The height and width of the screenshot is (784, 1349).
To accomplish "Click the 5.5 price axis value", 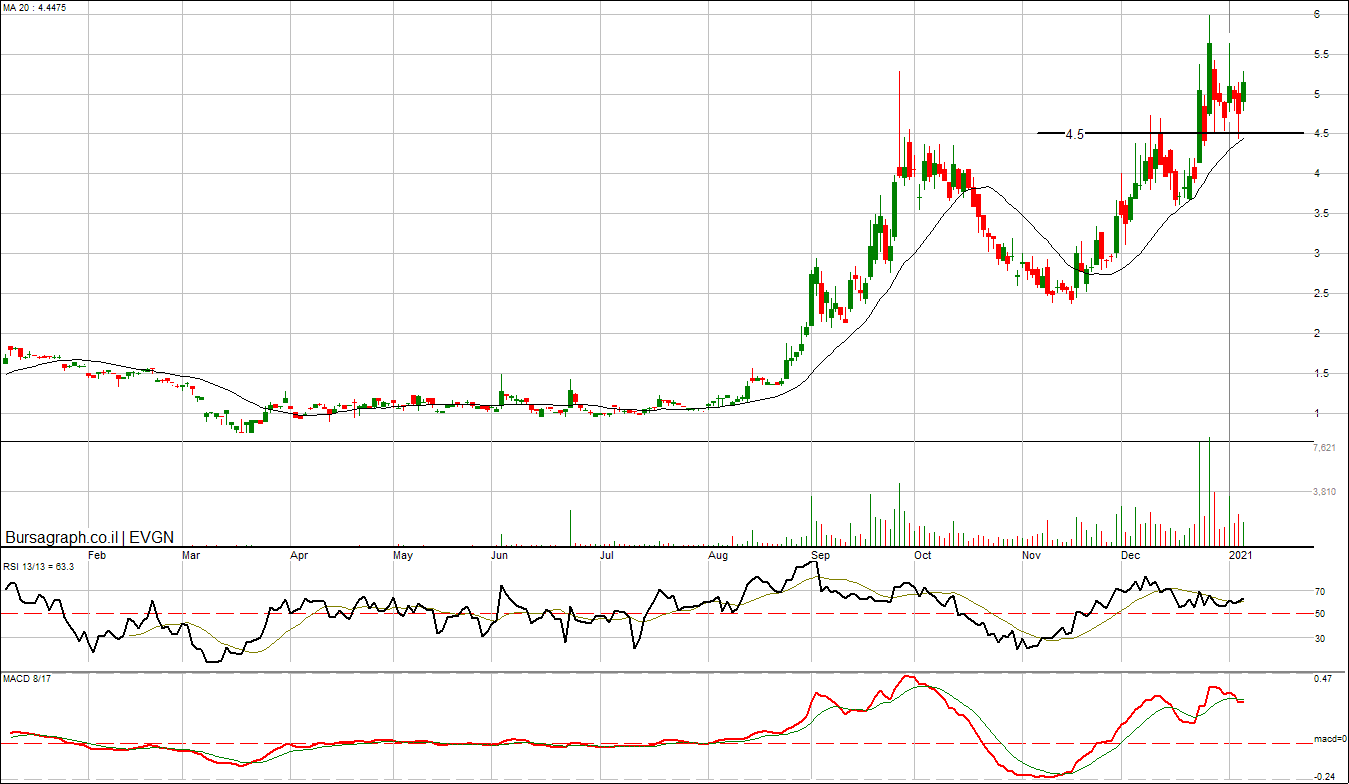I will coord(1321,55).
